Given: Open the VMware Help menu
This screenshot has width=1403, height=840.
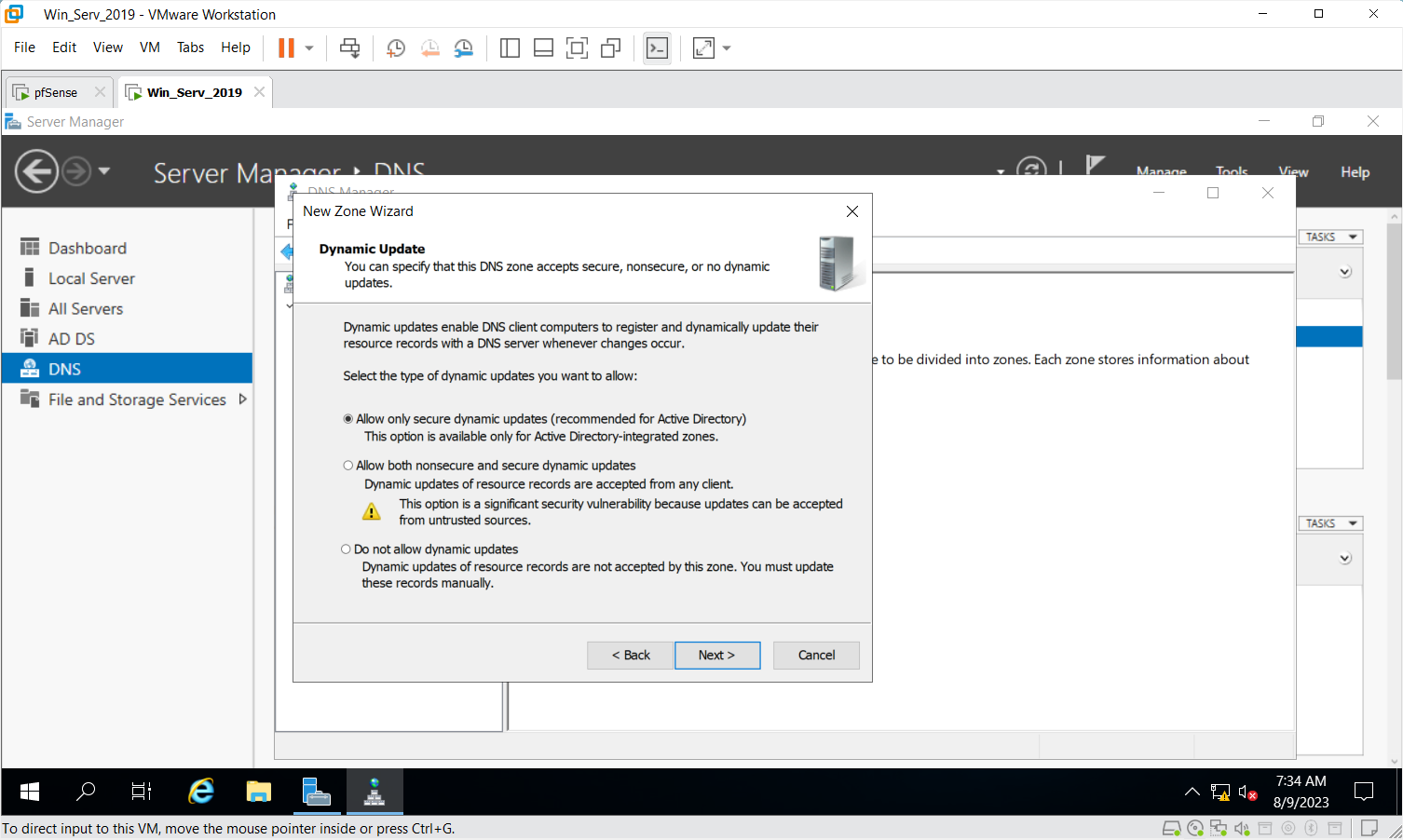Looking at the screenshot, I should [236, 47].
